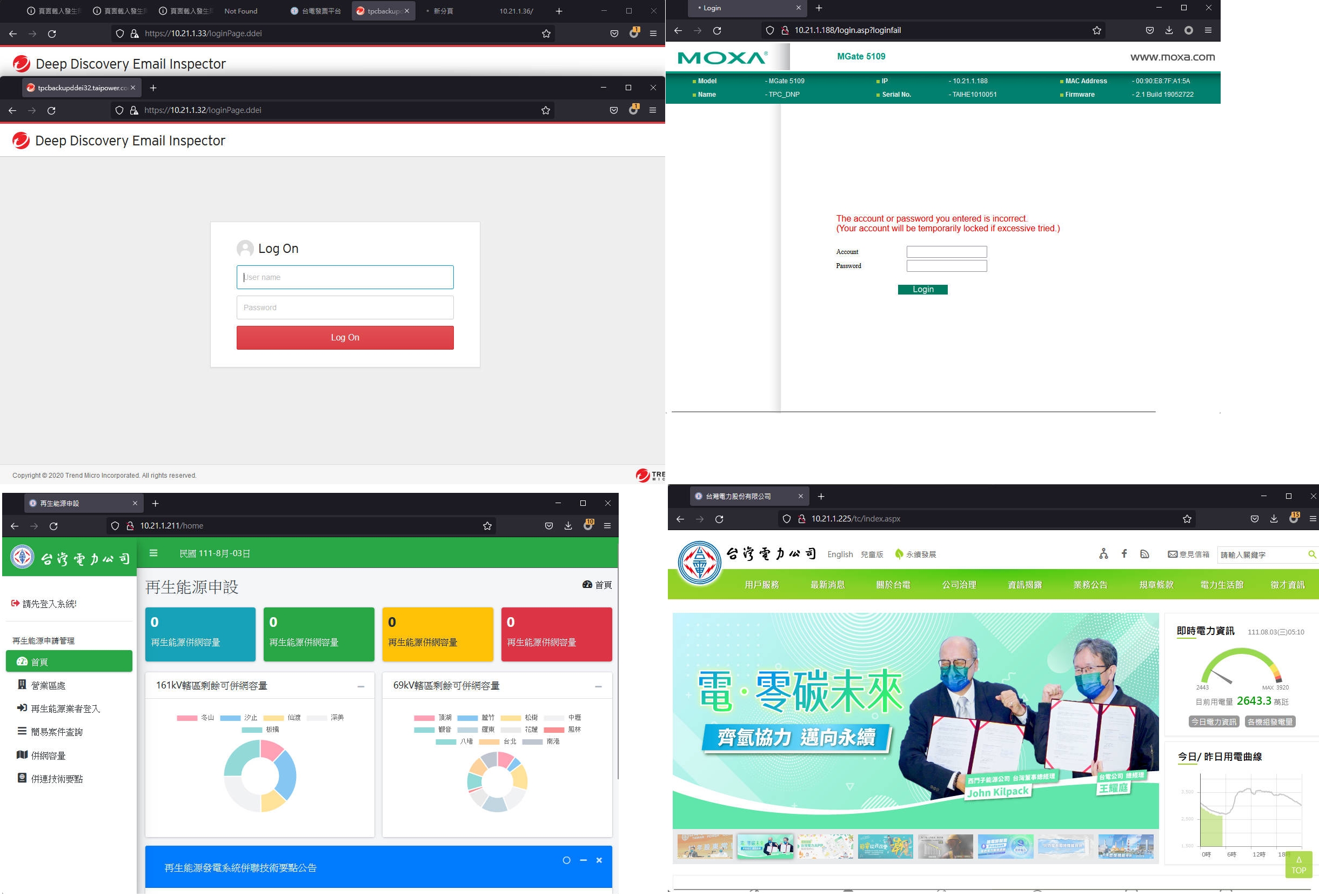1319x896 pixels.
Task: Expand the 用戶服務 menu on the Taipower nav bar
Action: [x=762, y=585]
